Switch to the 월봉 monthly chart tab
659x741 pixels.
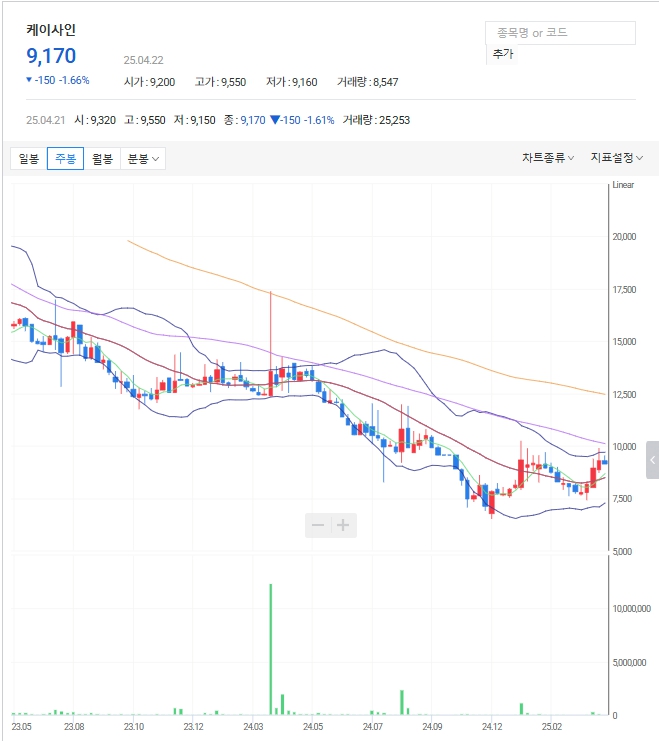[102, 158]
